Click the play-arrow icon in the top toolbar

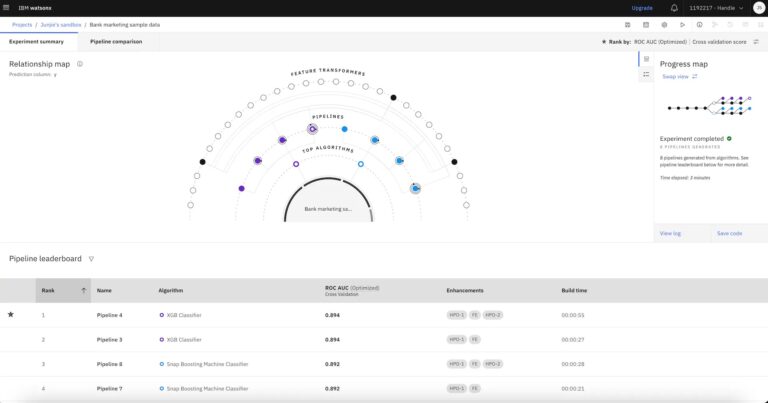click(682, 24)
